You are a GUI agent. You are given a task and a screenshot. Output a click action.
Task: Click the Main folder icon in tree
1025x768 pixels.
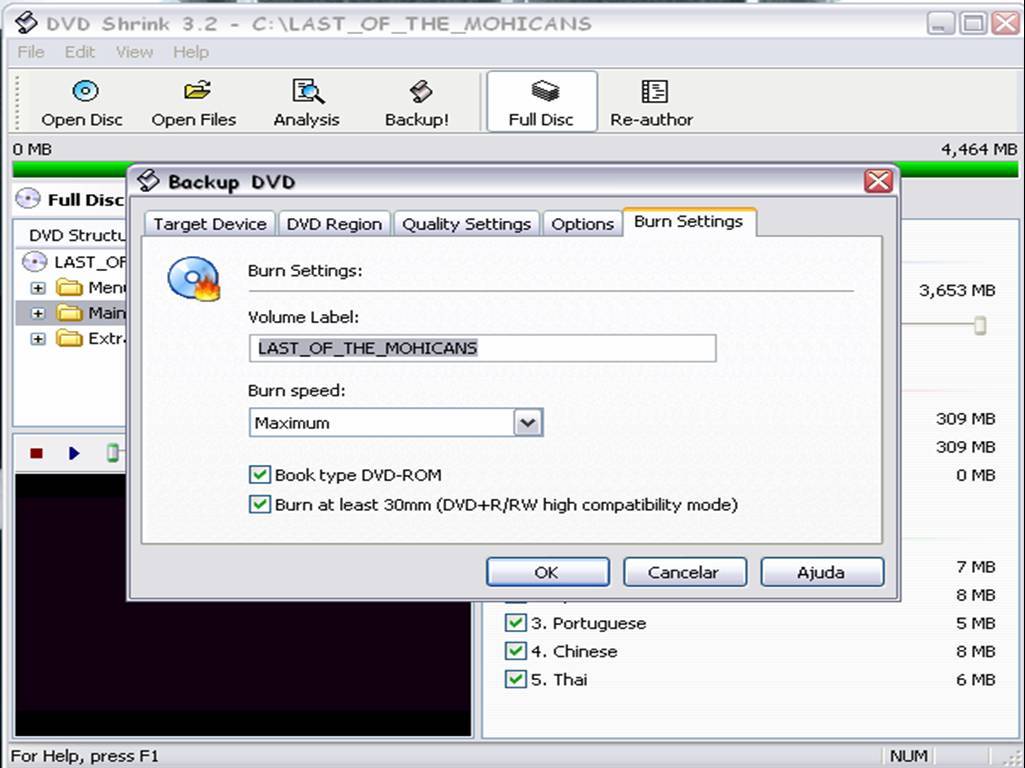point(69,313)
